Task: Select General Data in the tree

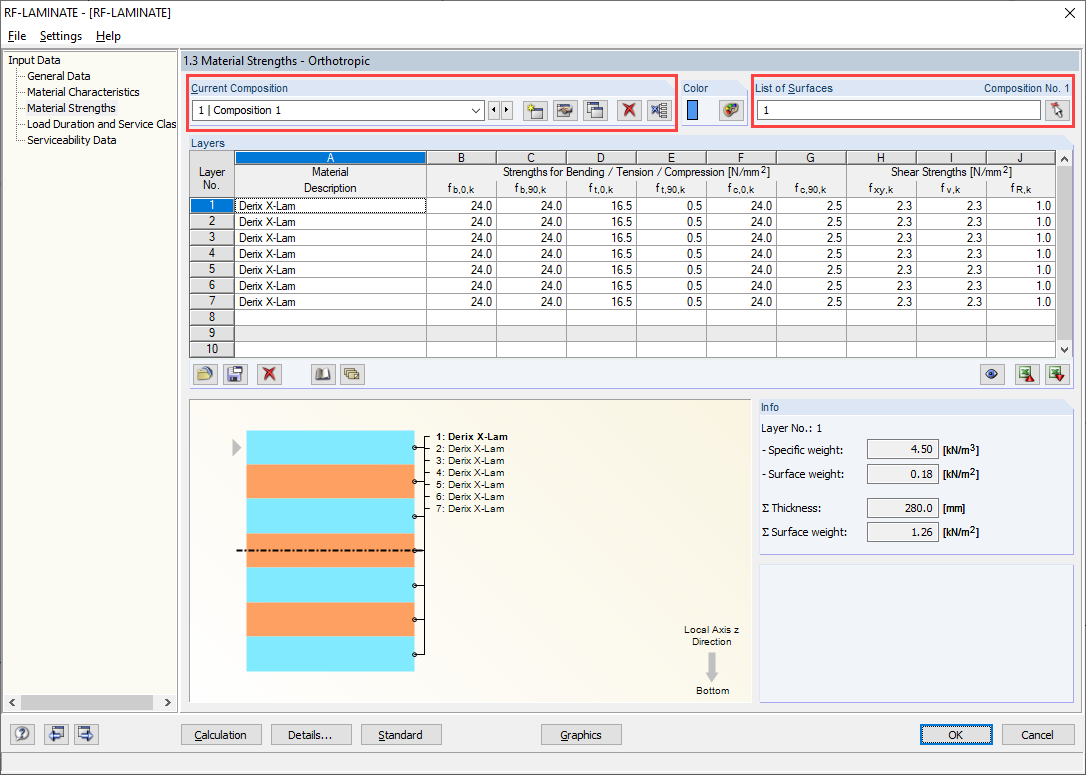Action: [58, 76]
